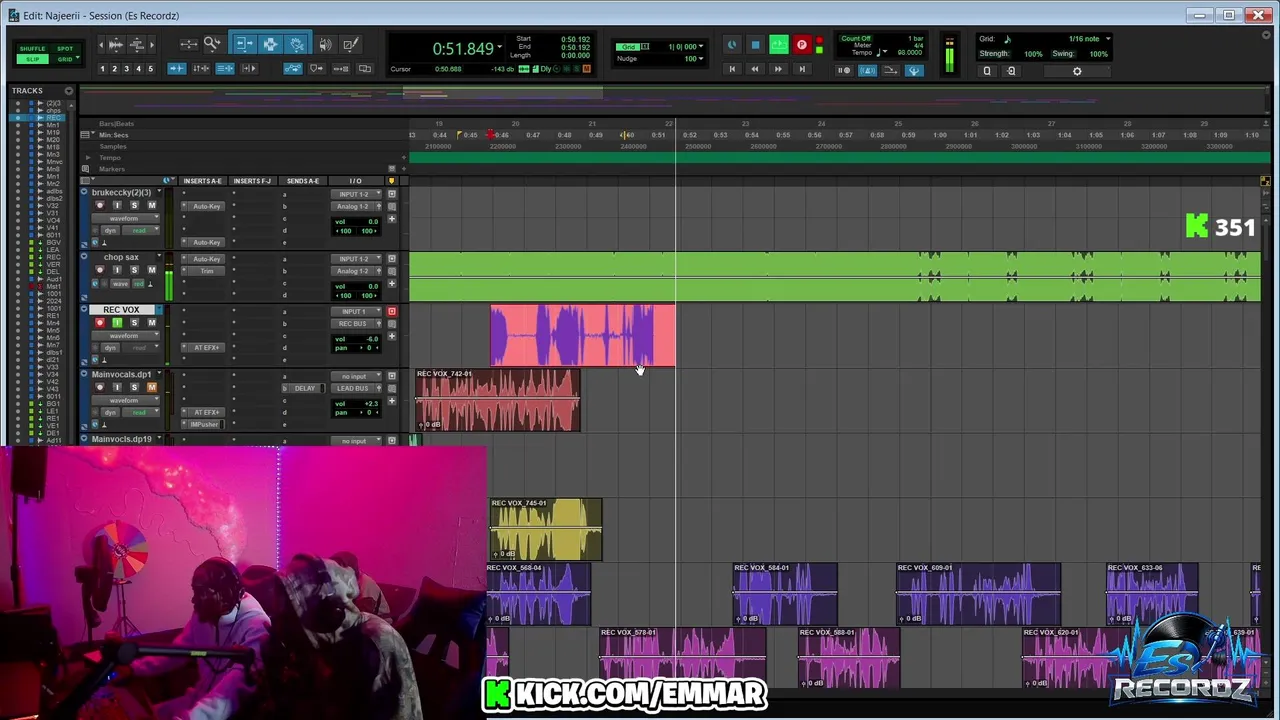The width and height of the screenshot is (1280, 720).
Task: Click the INSERTS F-J column header
Action: pyautogui.click(x=252, y=181)
